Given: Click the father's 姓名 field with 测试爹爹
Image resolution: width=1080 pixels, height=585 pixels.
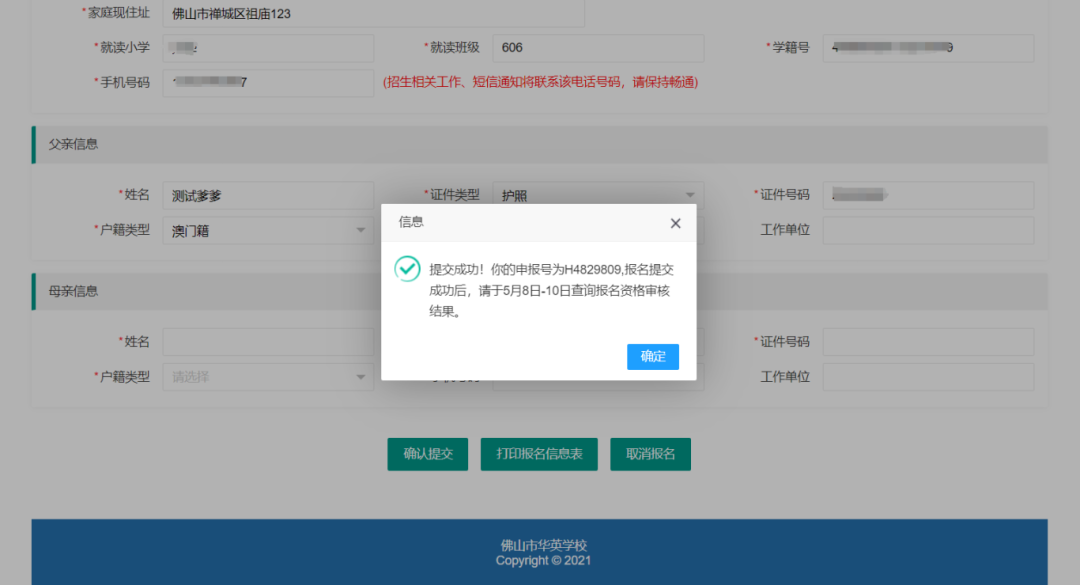Looking at the screenshot, I should pos(267,195).
